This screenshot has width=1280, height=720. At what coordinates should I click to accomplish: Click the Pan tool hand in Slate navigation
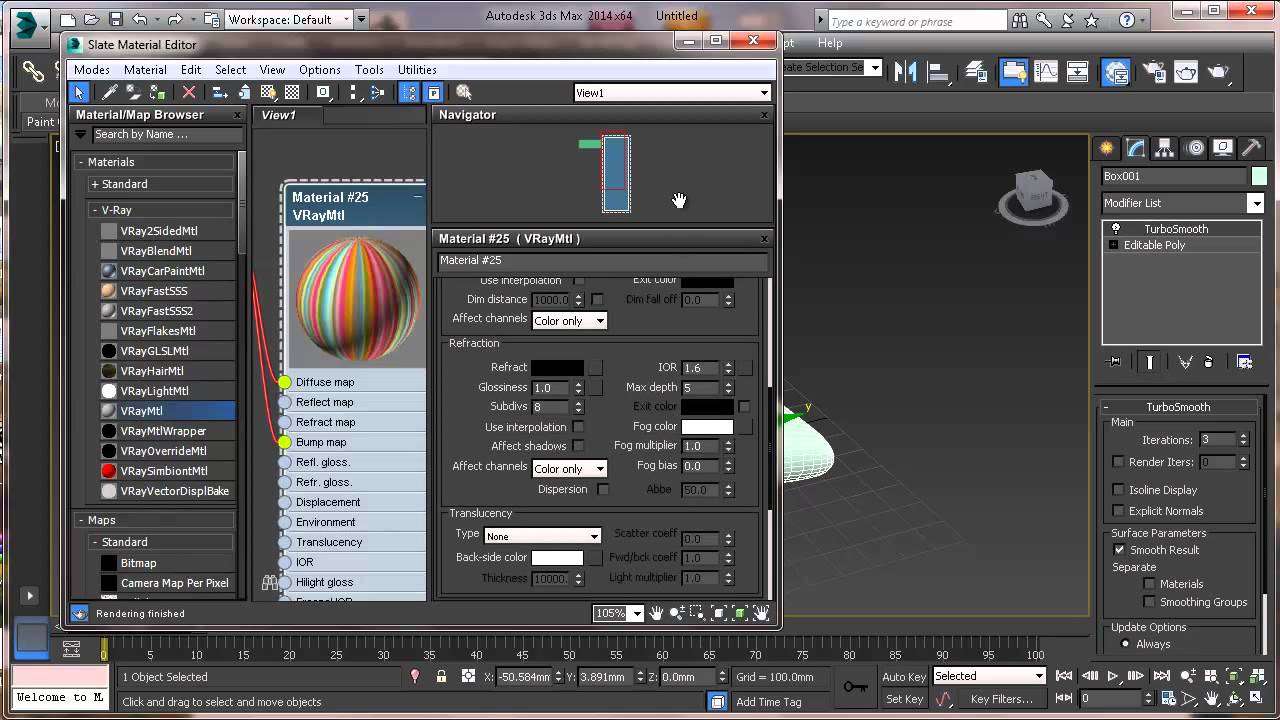point(656,613)
